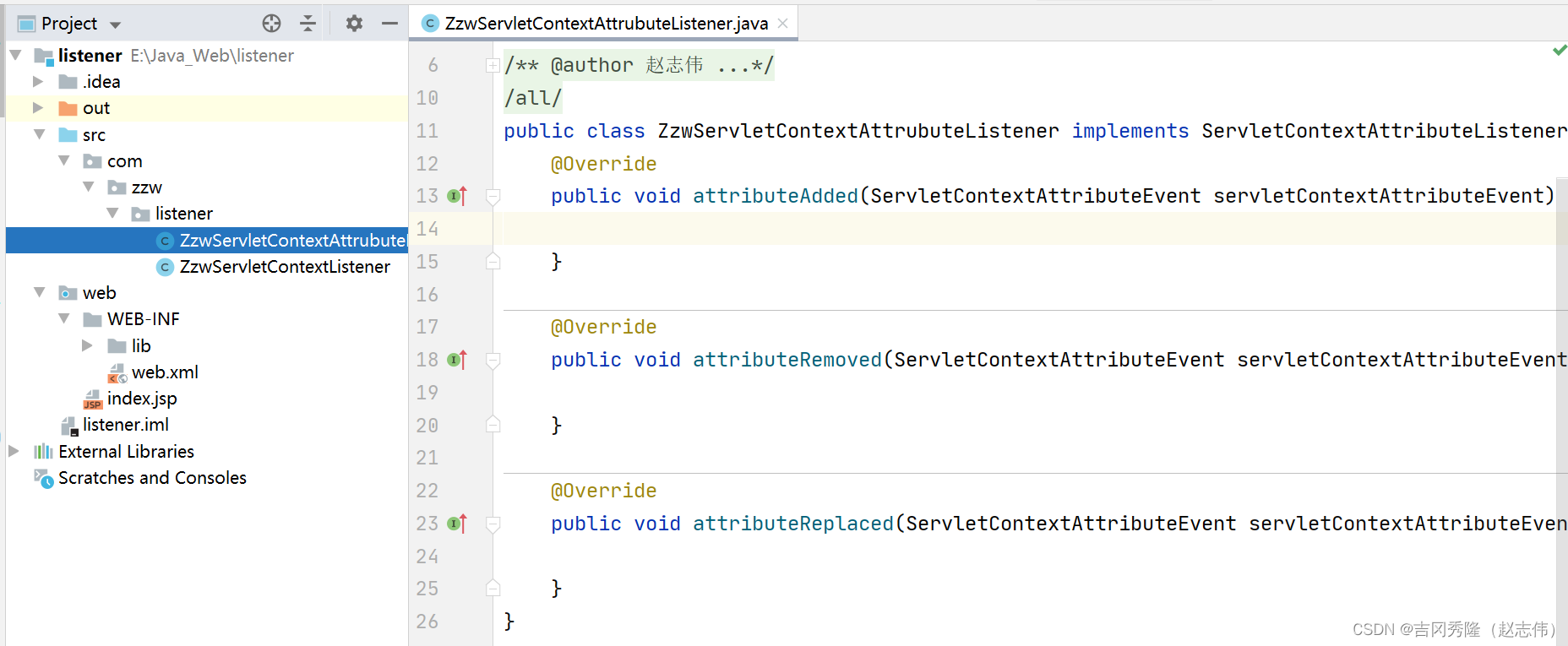The image size is (1568, 646).
Task: Expand the out folder arrow
Action: [x=38, y=107]
